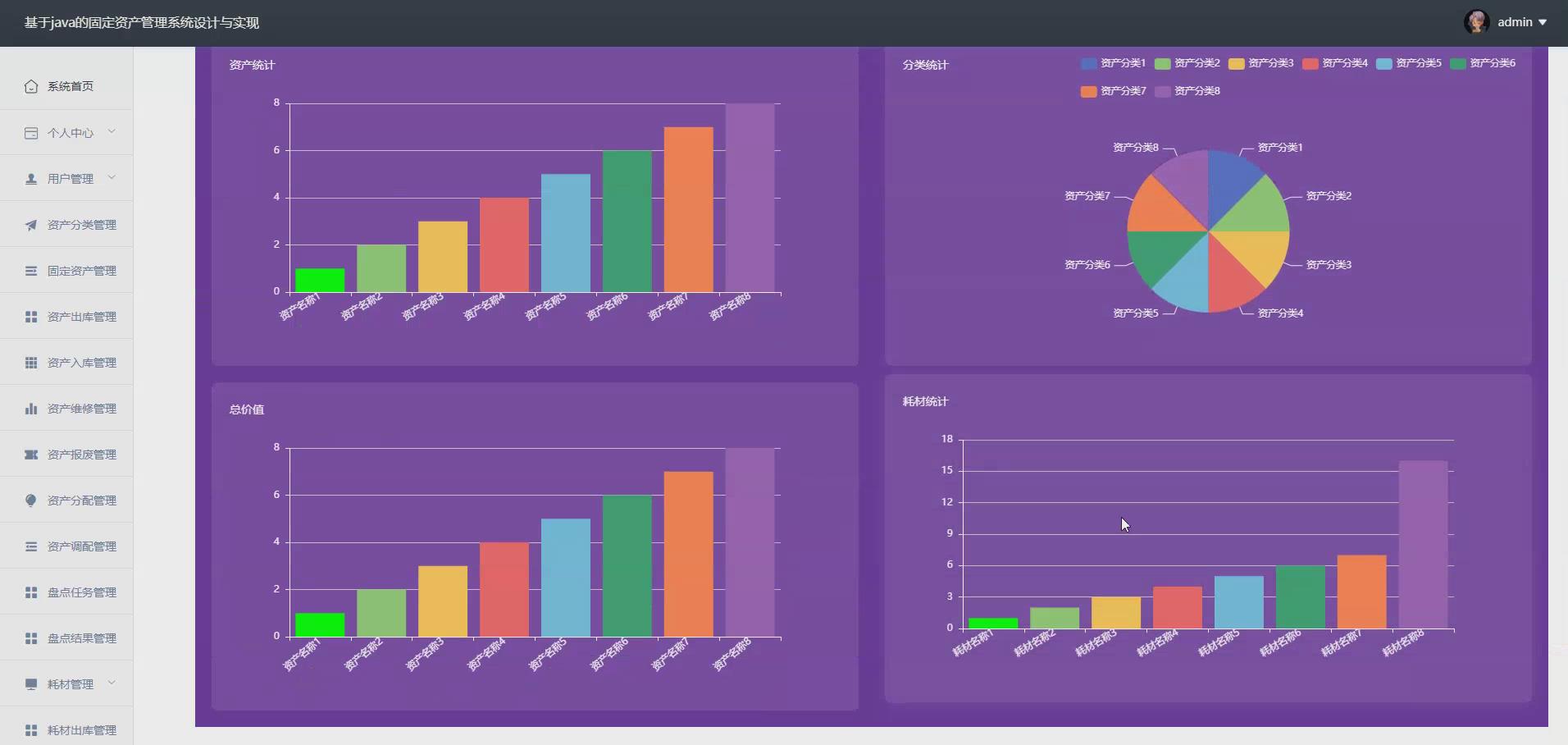Image resolution: width=1568 pixels, height=745 pixels.
Task: Click the light blue 资产名称5 bar in 总价值
Action: (x=566, y=578)
